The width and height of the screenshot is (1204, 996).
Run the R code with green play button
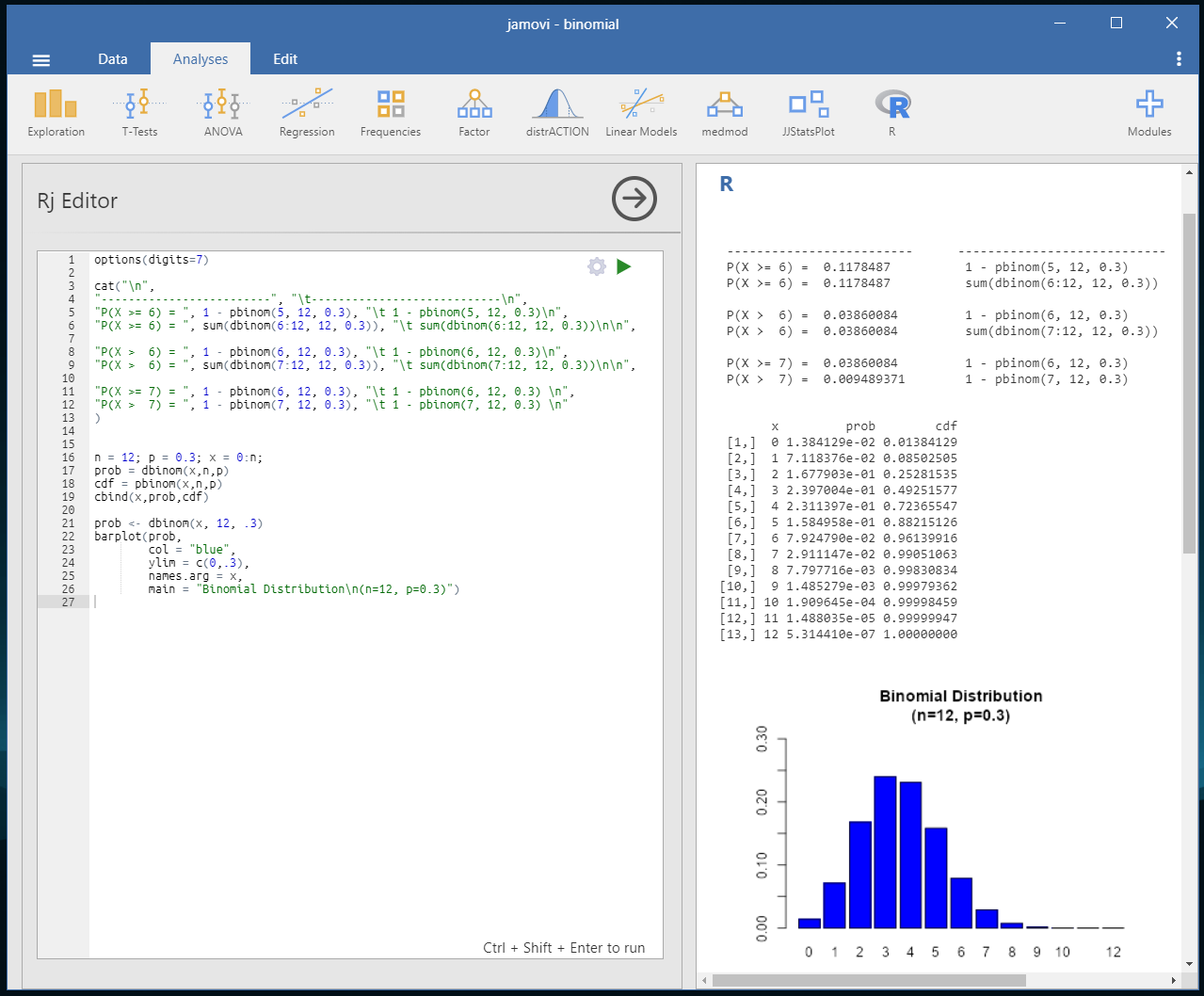[x=623, y=266]
